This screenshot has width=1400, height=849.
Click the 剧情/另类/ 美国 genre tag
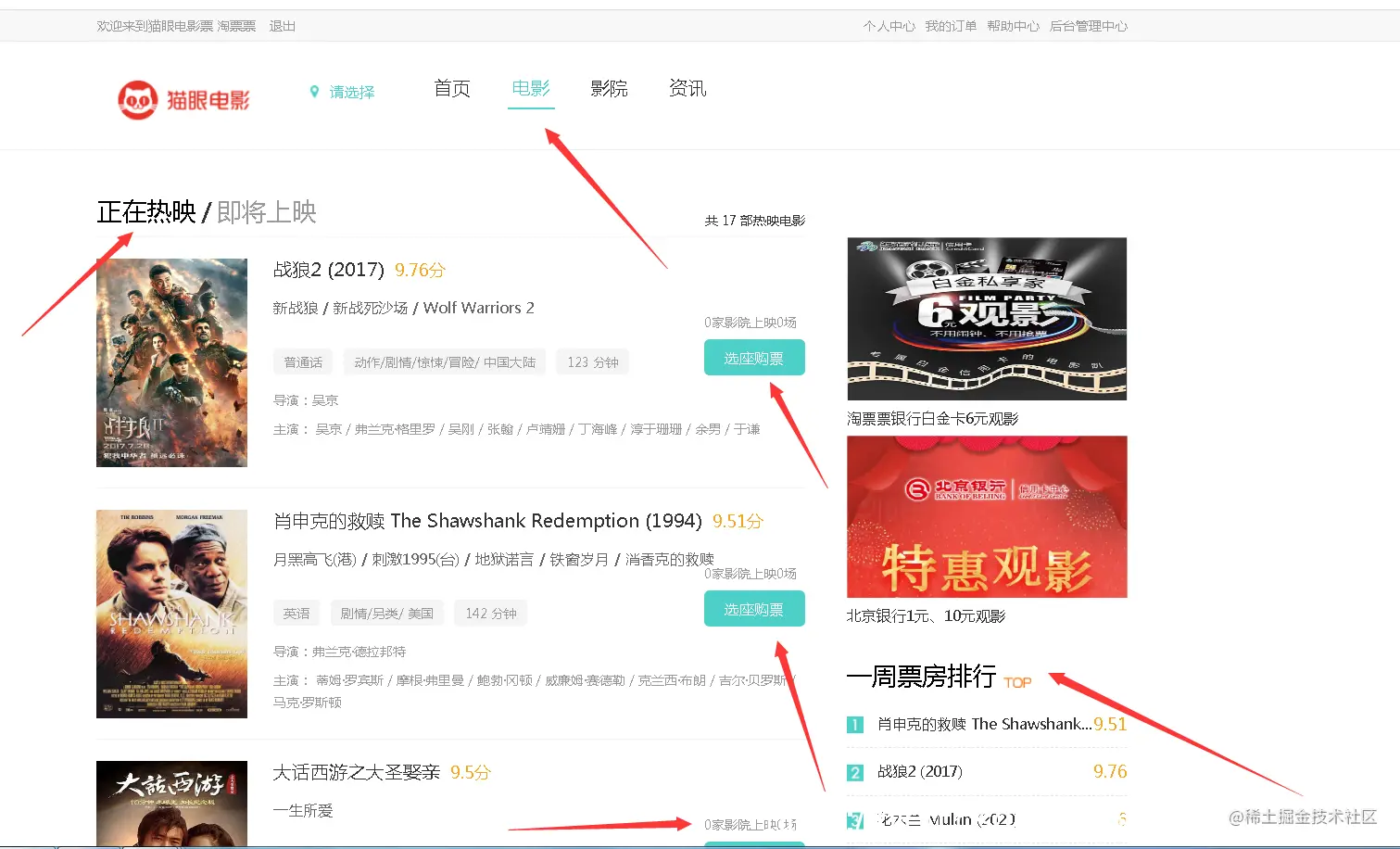386,613
